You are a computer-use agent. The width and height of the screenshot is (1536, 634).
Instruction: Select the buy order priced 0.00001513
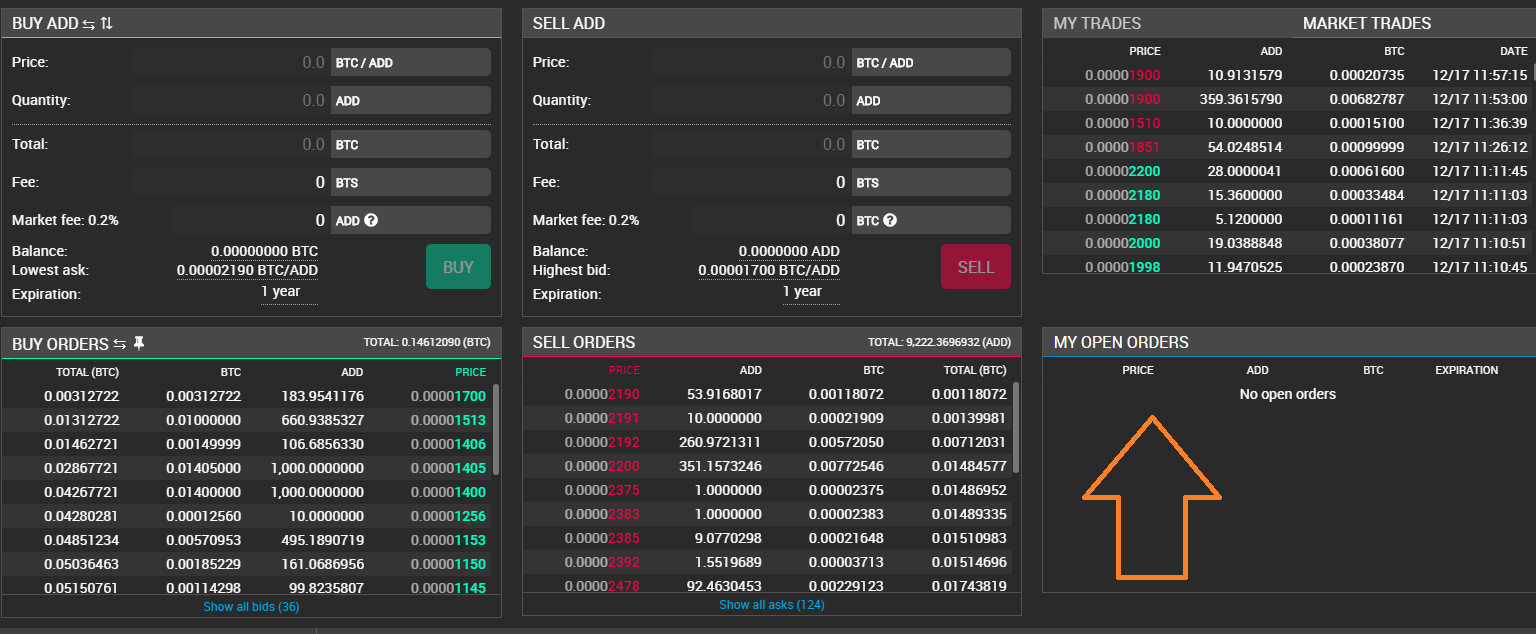click(x=248, y=420)
